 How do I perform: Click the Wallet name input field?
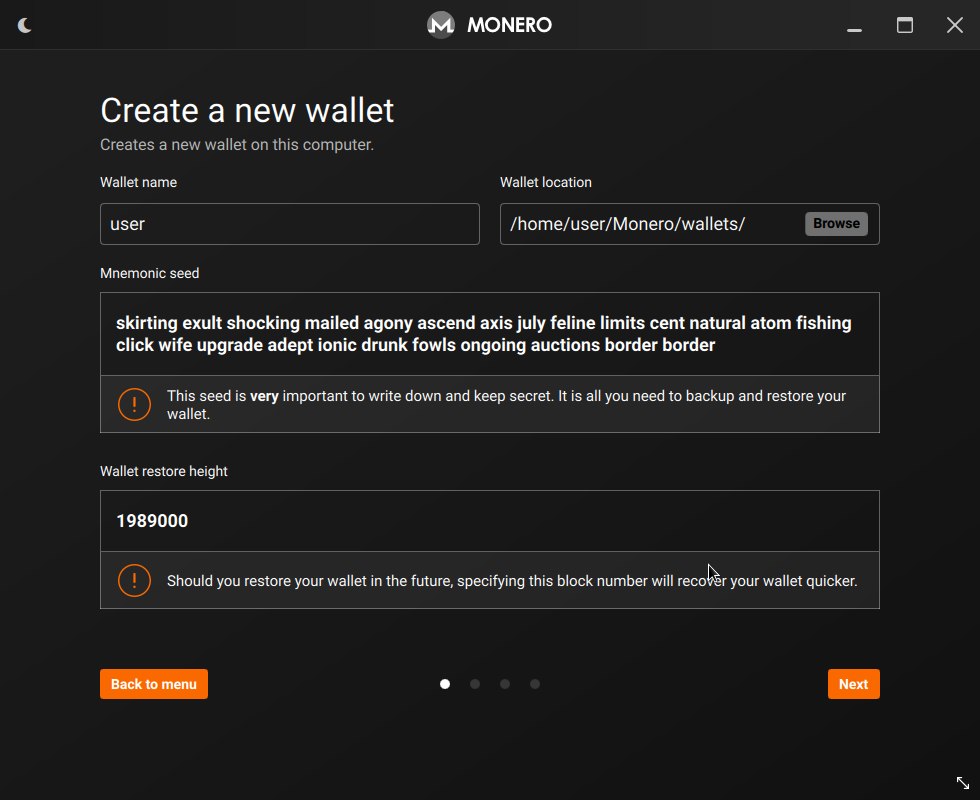point(290,224)
